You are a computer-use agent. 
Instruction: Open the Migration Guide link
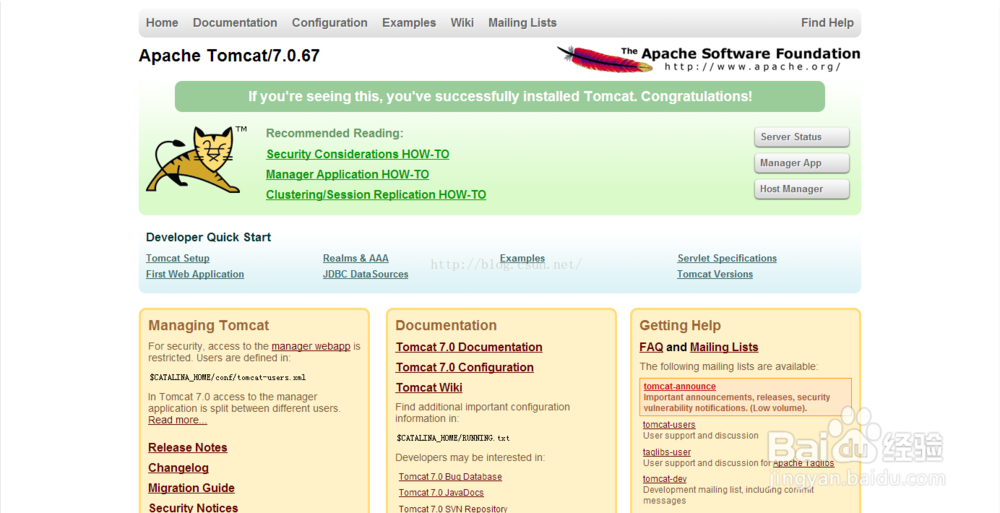191,488
